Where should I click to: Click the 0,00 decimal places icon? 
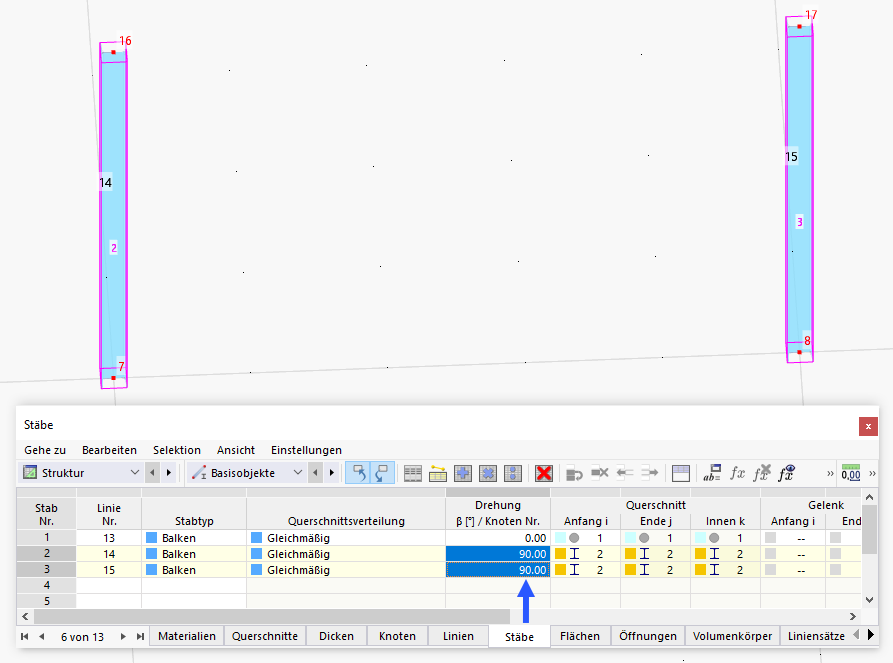click(851, 473)
